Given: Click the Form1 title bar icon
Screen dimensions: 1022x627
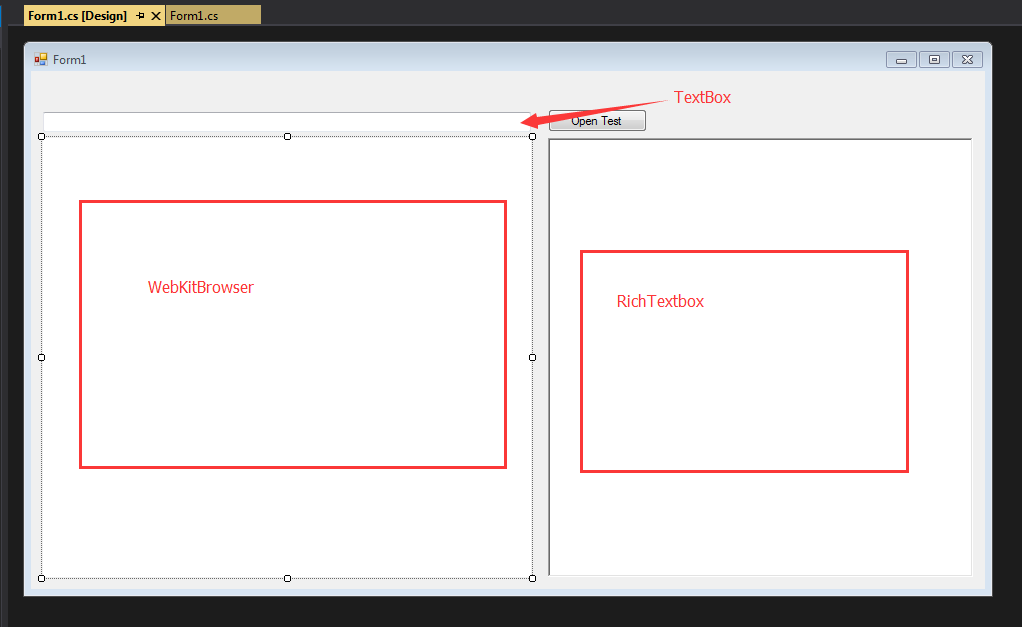Looking at the screenshot, I should (x=41, y=59).
